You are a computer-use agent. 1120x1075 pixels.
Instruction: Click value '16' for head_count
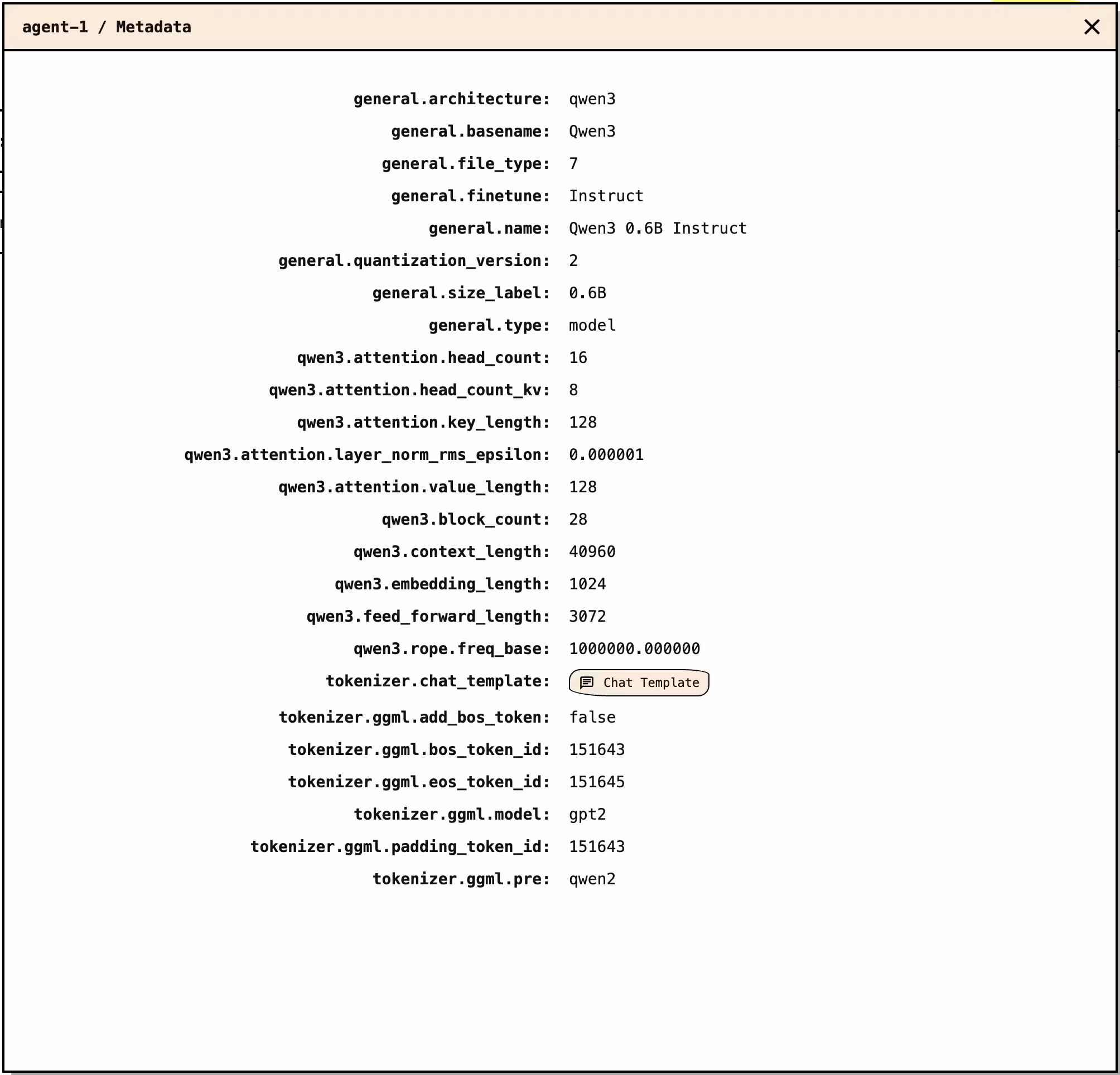pos(578,358)
